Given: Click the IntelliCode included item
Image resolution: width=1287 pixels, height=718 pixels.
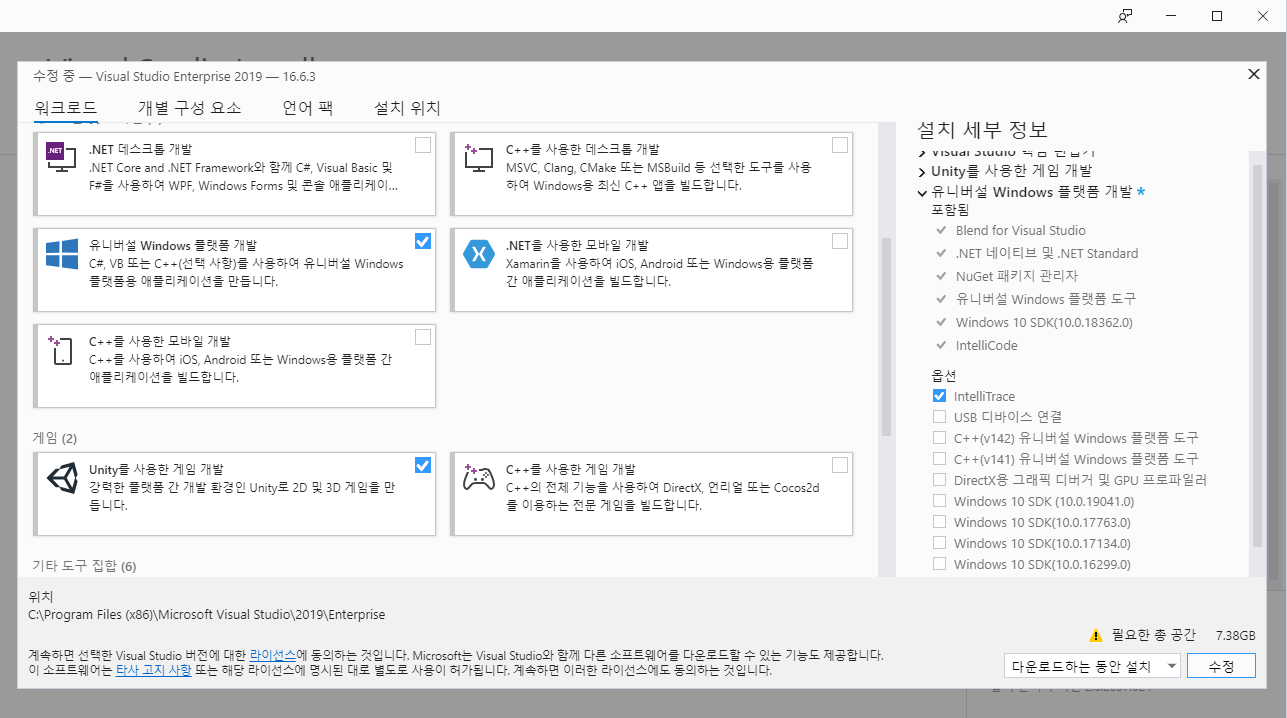Looking at the screenshot, I should [986, 345].
